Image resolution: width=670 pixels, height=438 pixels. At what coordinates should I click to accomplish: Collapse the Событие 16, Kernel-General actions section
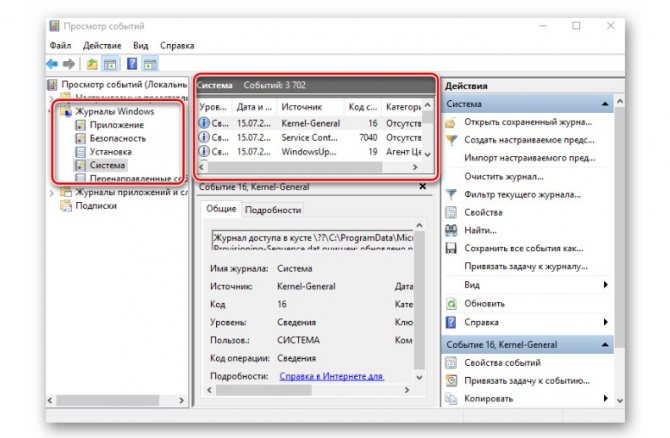click(x=605, y=344)
